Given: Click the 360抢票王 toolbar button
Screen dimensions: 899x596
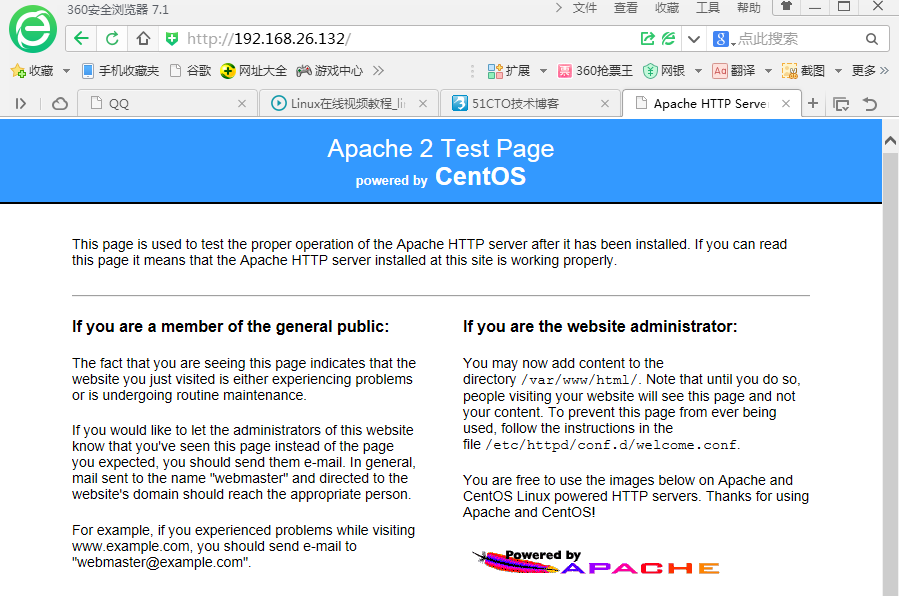Looking at the screenshot, I should click(595, 71).
